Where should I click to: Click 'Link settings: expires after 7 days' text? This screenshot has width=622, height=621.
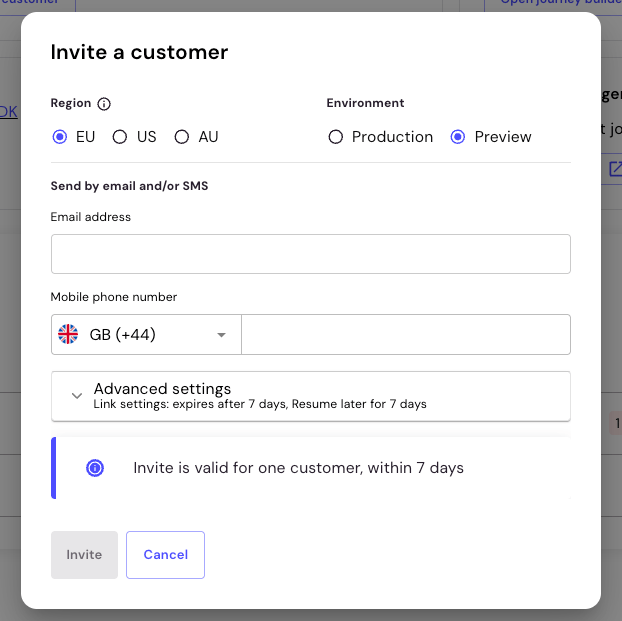(190, 404)
